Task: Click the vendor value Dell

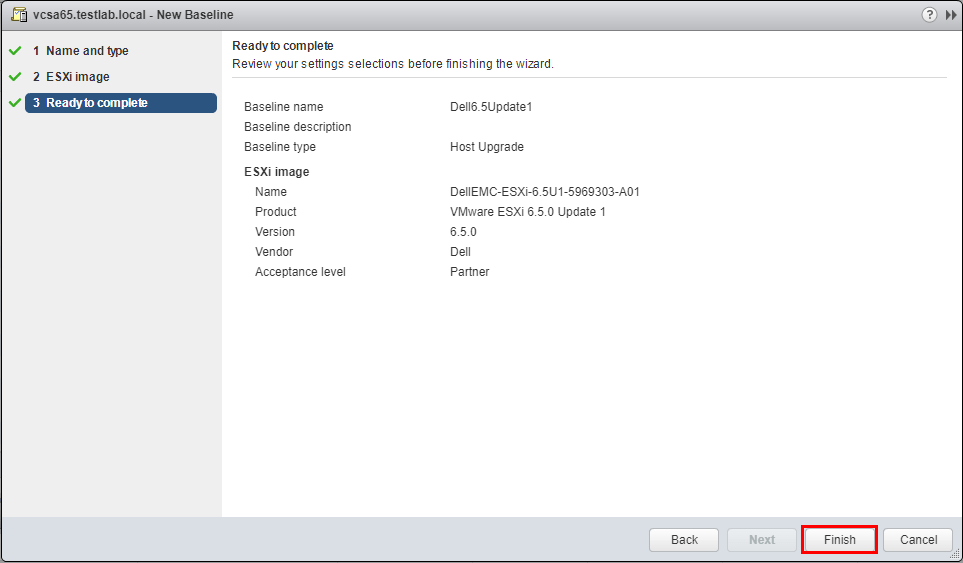Action: click(x=460, y=252)
